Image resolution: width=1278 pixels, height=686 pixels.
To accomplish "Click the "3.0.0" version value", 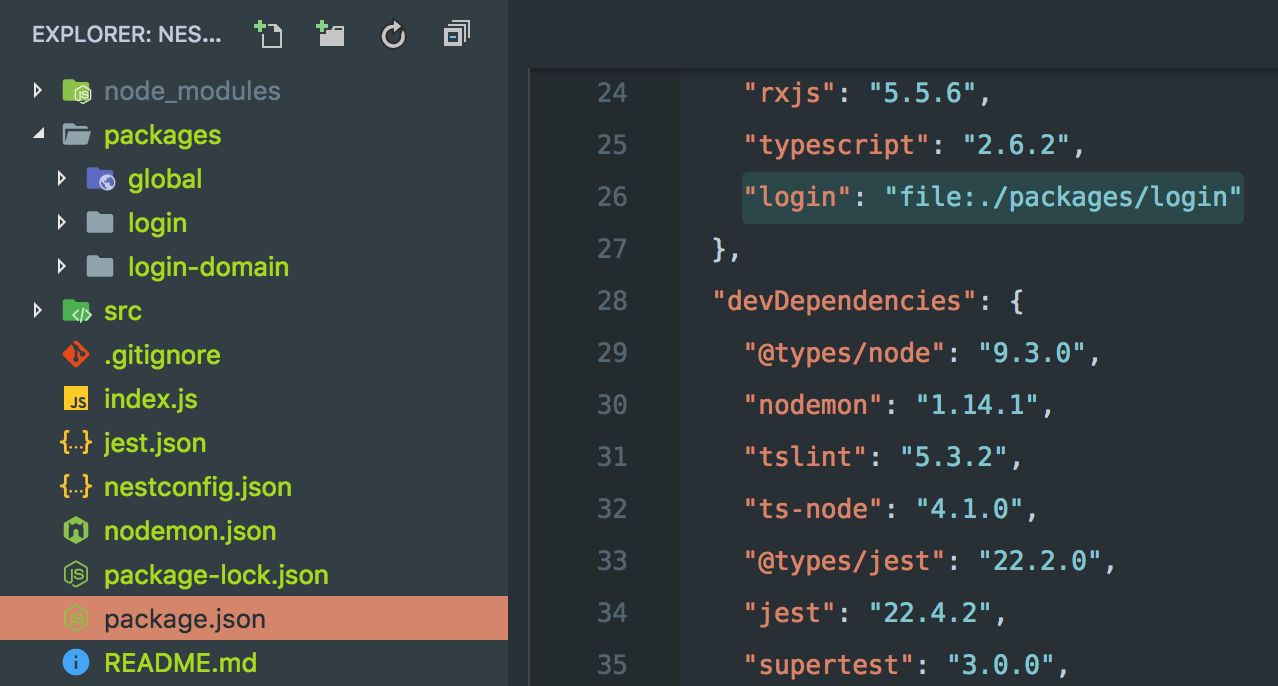I will 1001,665.
